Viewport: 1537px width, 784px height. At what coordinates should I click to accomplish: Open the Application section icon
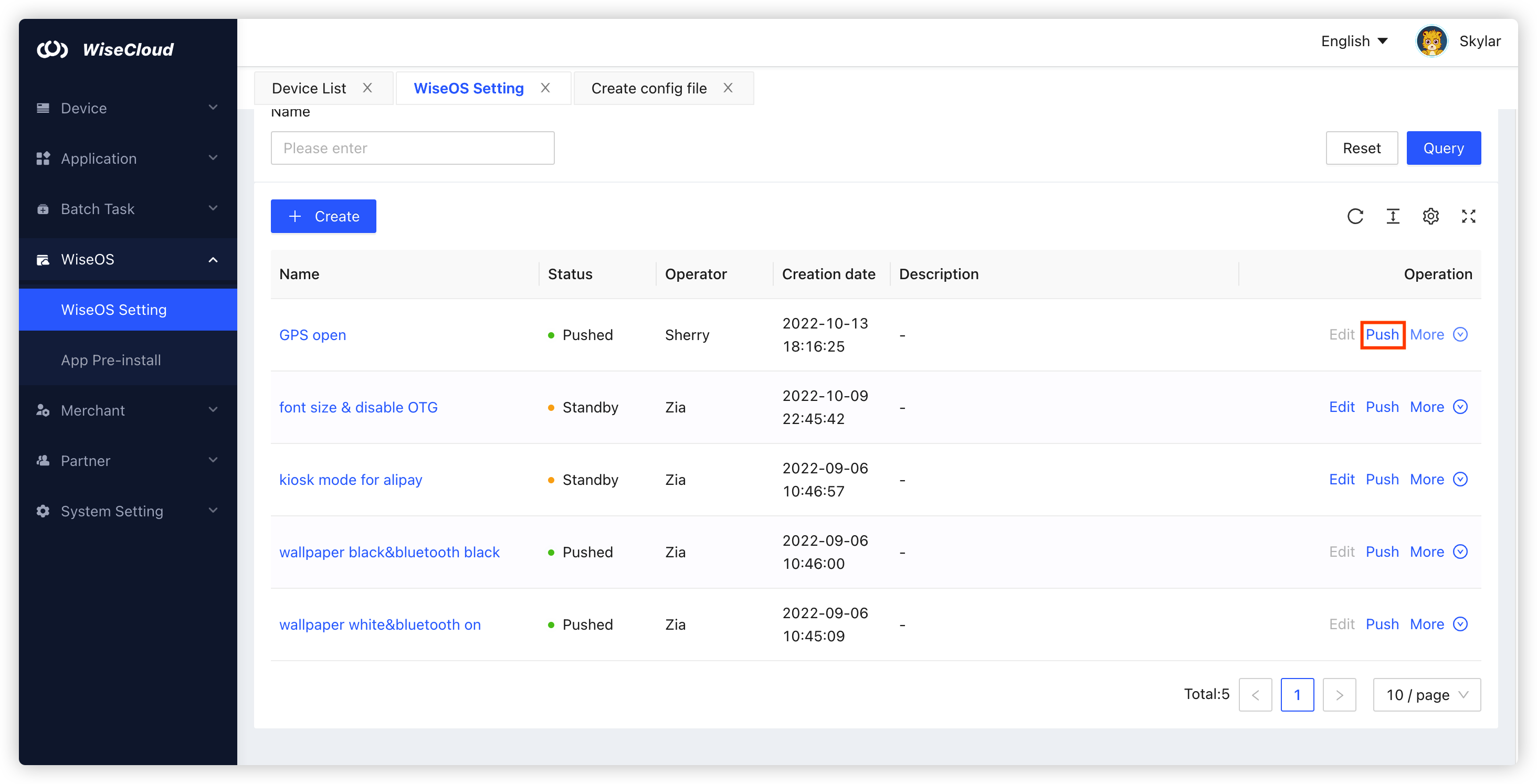[x=43, y=158]
